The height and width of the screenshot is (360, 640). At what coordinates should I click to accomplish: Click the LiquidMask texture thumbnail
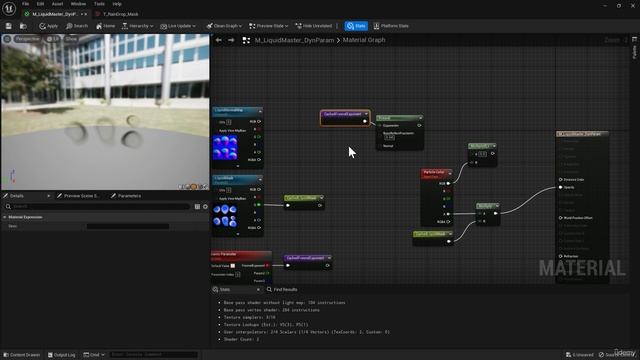point(225,216)
